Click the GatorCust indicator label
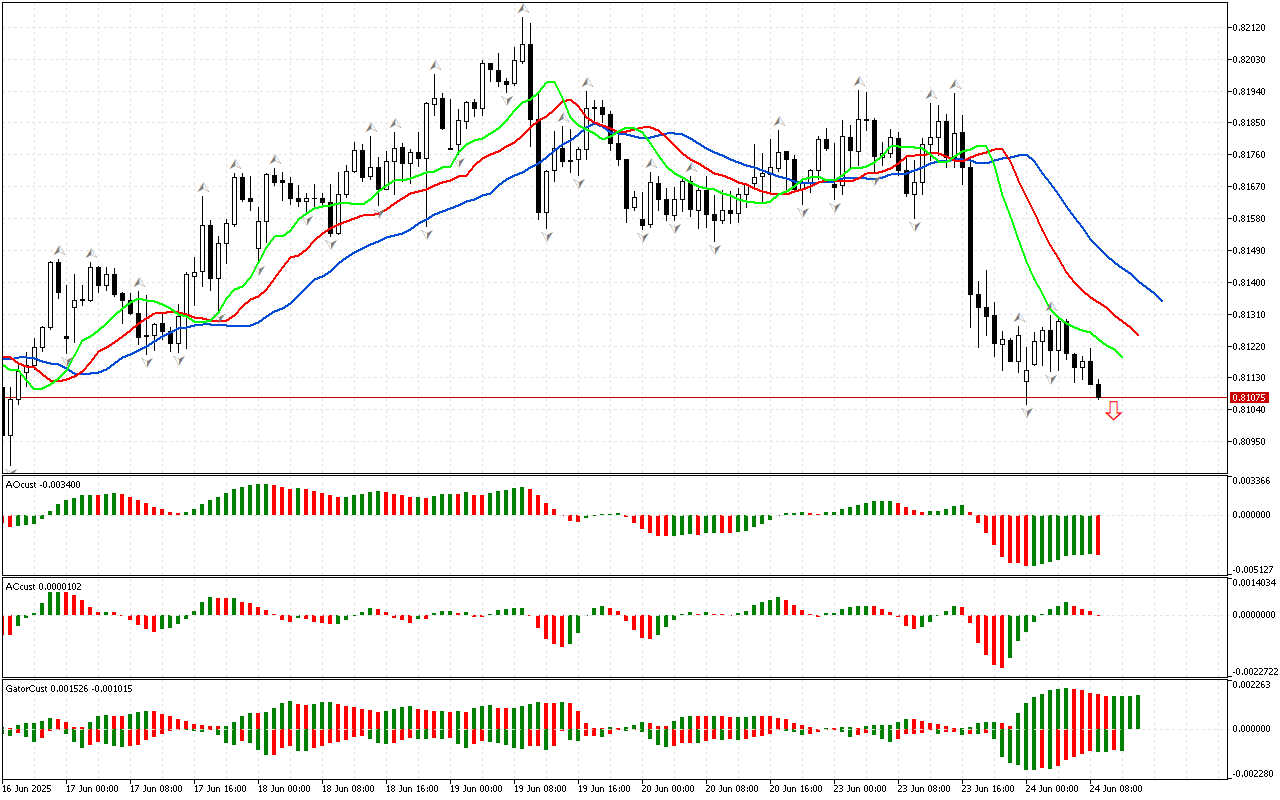The image size is (1280, 800). tap(68, 689)
